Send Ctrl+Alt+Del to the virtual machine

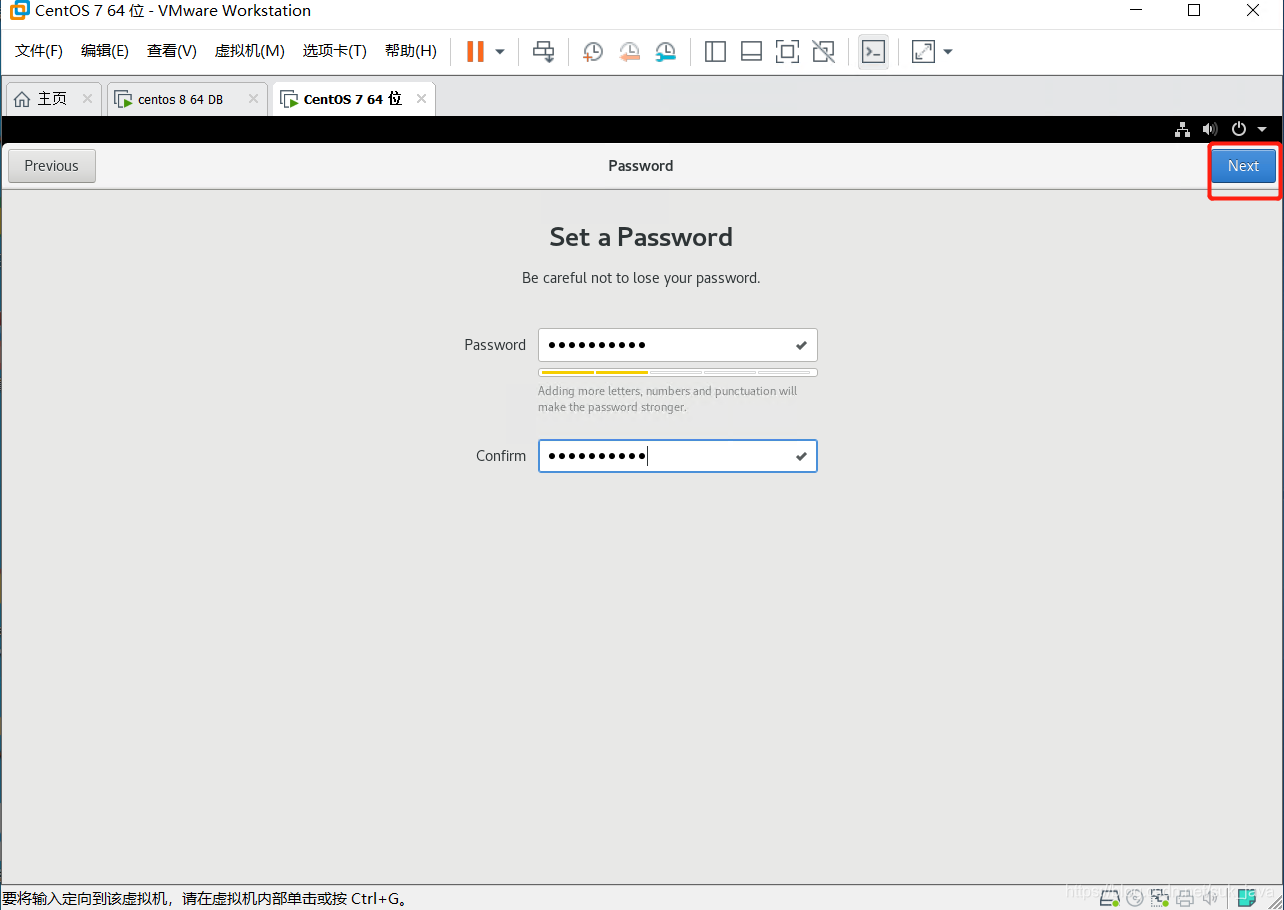543,52
